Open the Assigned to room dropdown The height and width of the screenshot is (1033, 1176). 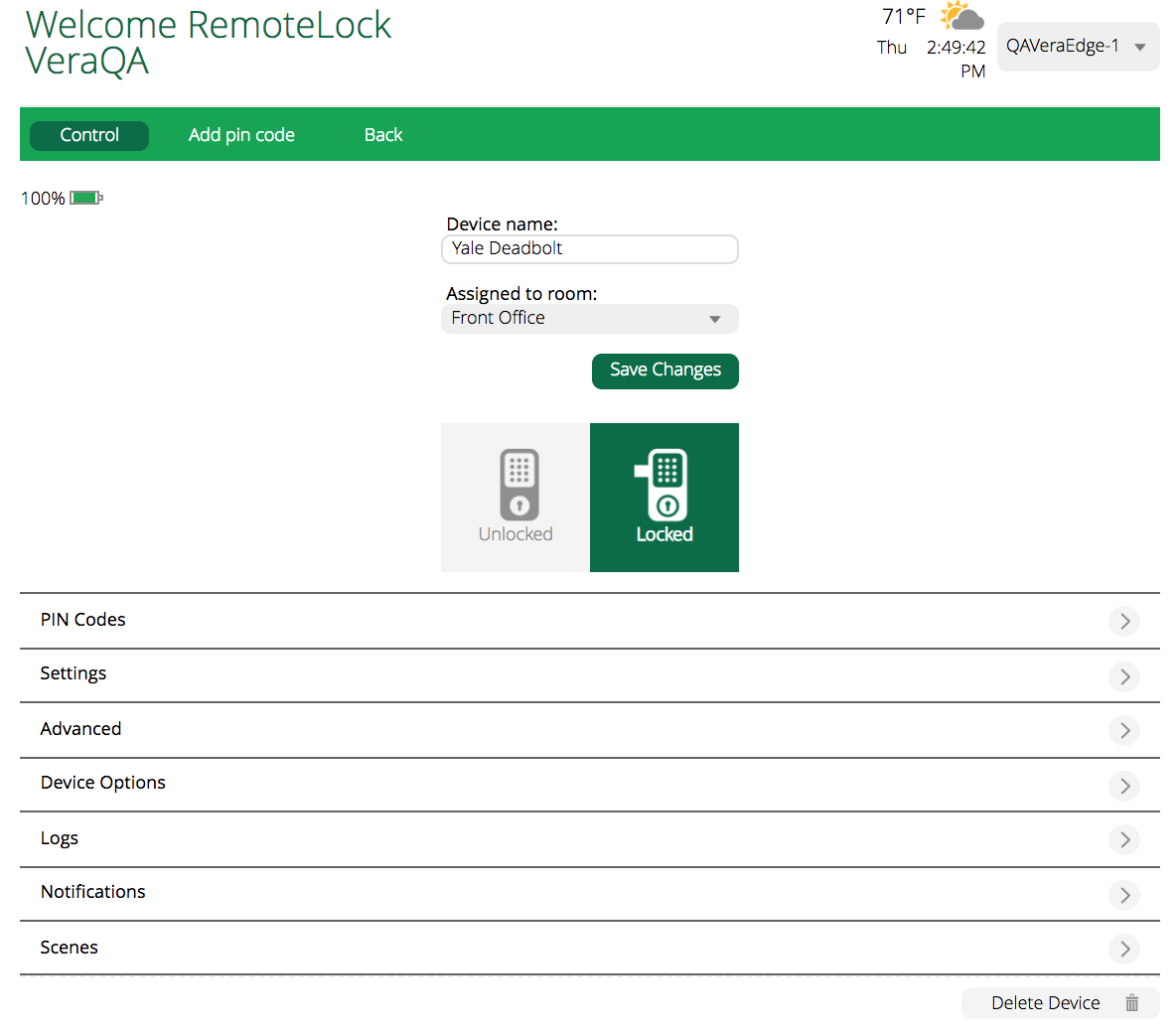[589, 318]
